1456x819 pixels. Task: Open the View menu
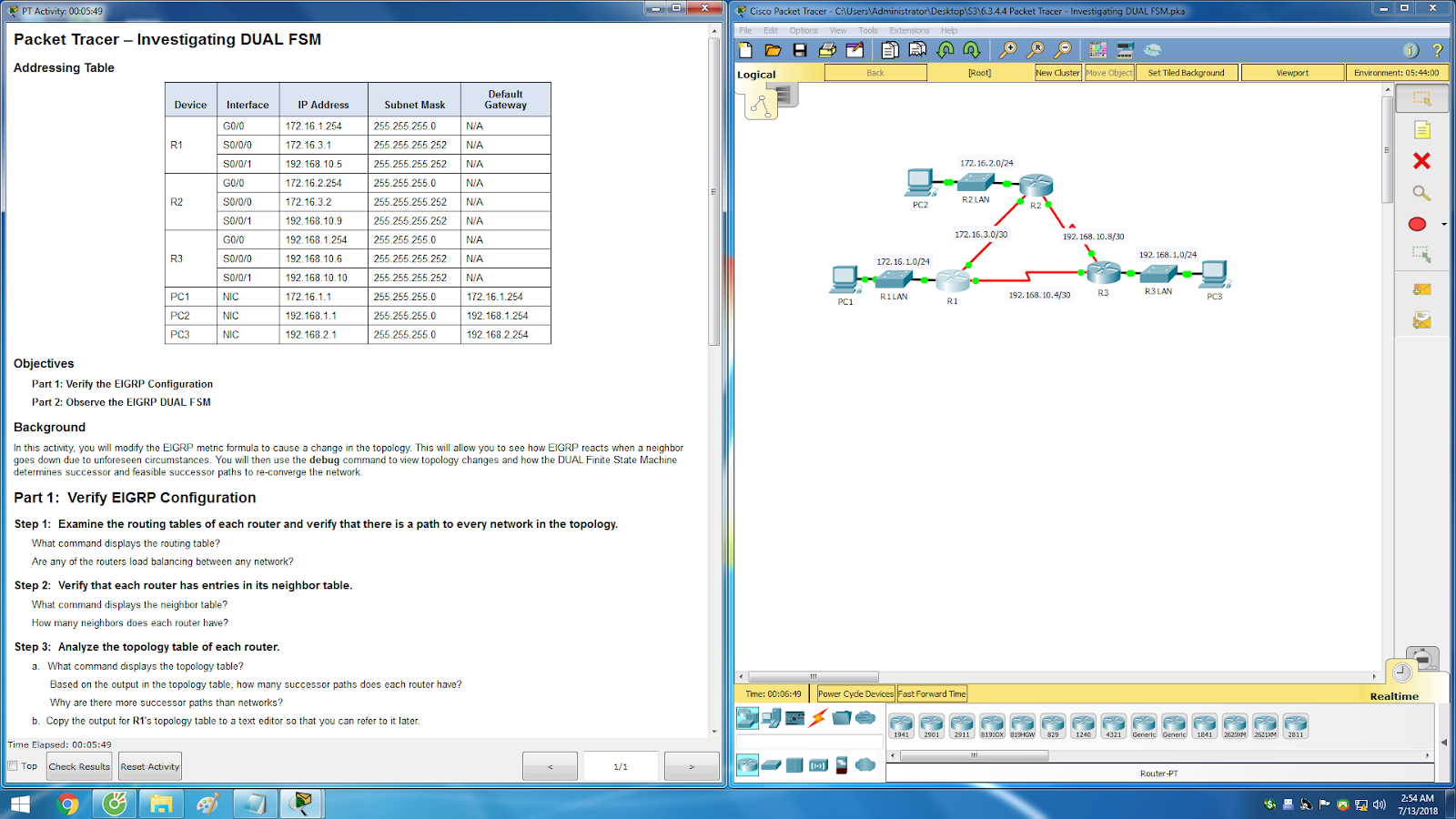pyautogui.click(x=838, y=30)
